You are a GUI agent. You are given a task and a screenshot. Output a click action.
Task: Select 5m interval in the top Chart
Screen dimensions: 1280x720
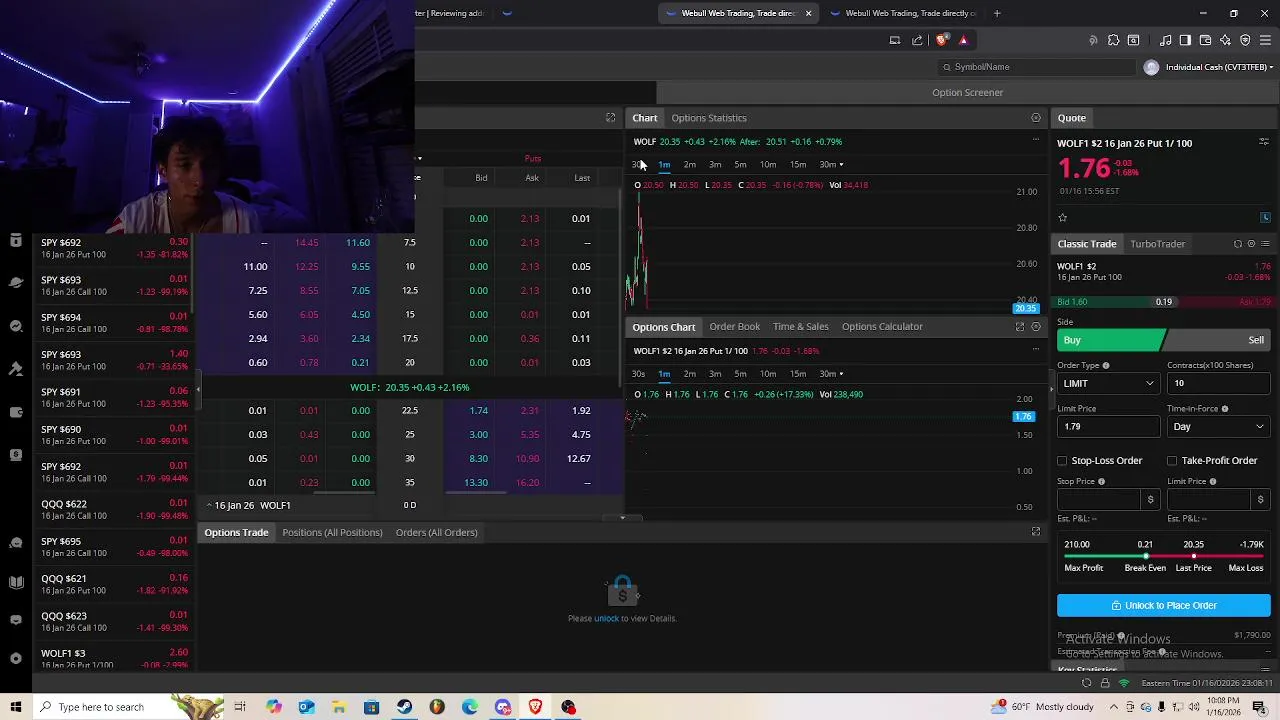740,164
